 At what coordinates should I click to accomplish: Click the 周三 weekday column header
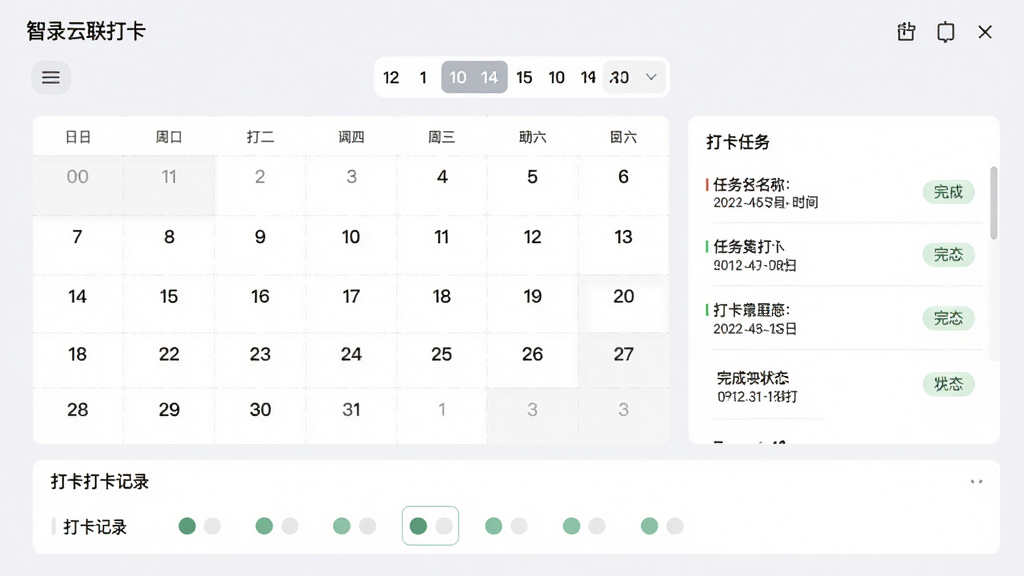441,137
